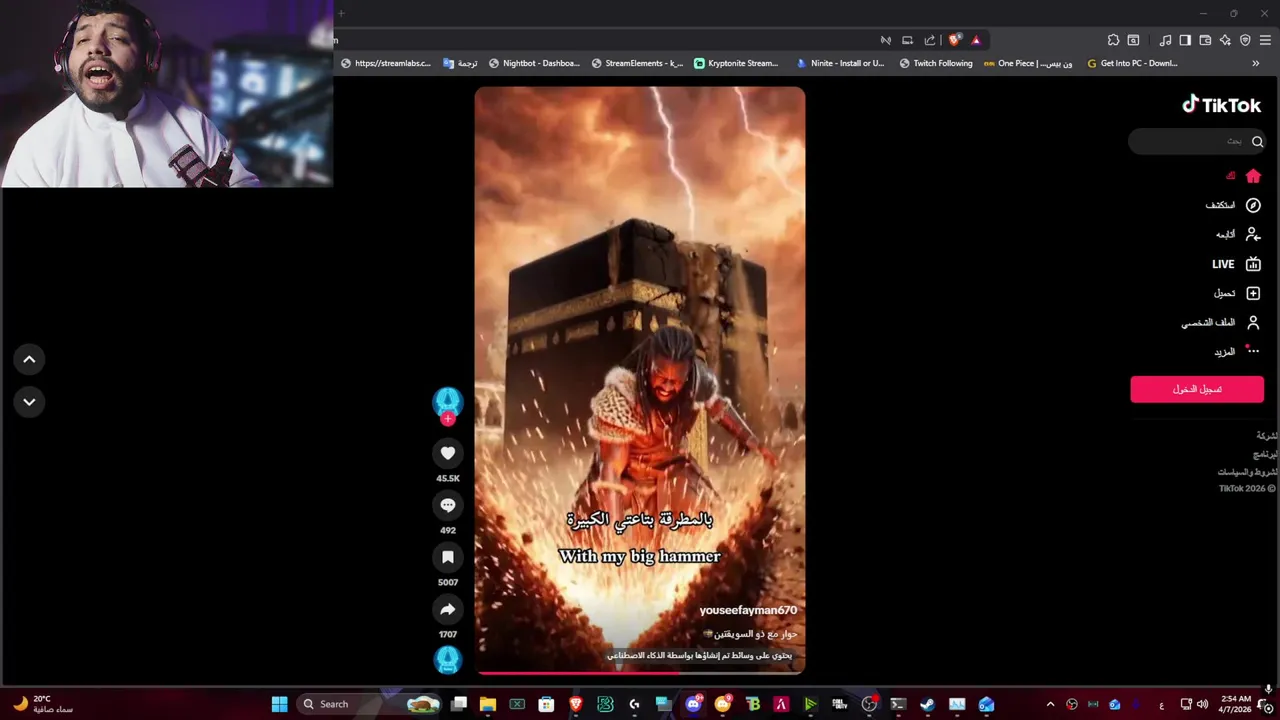Open Microsoft Store taskbar icon
The width and height of the screenshot is (1280, 720).
coord(546,704)
